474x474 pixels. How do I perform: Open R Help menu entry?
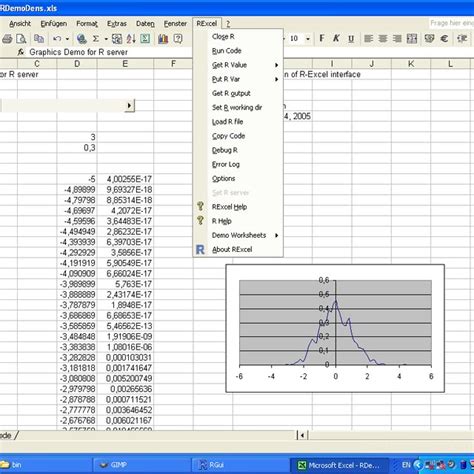click(x=238, y=221)
